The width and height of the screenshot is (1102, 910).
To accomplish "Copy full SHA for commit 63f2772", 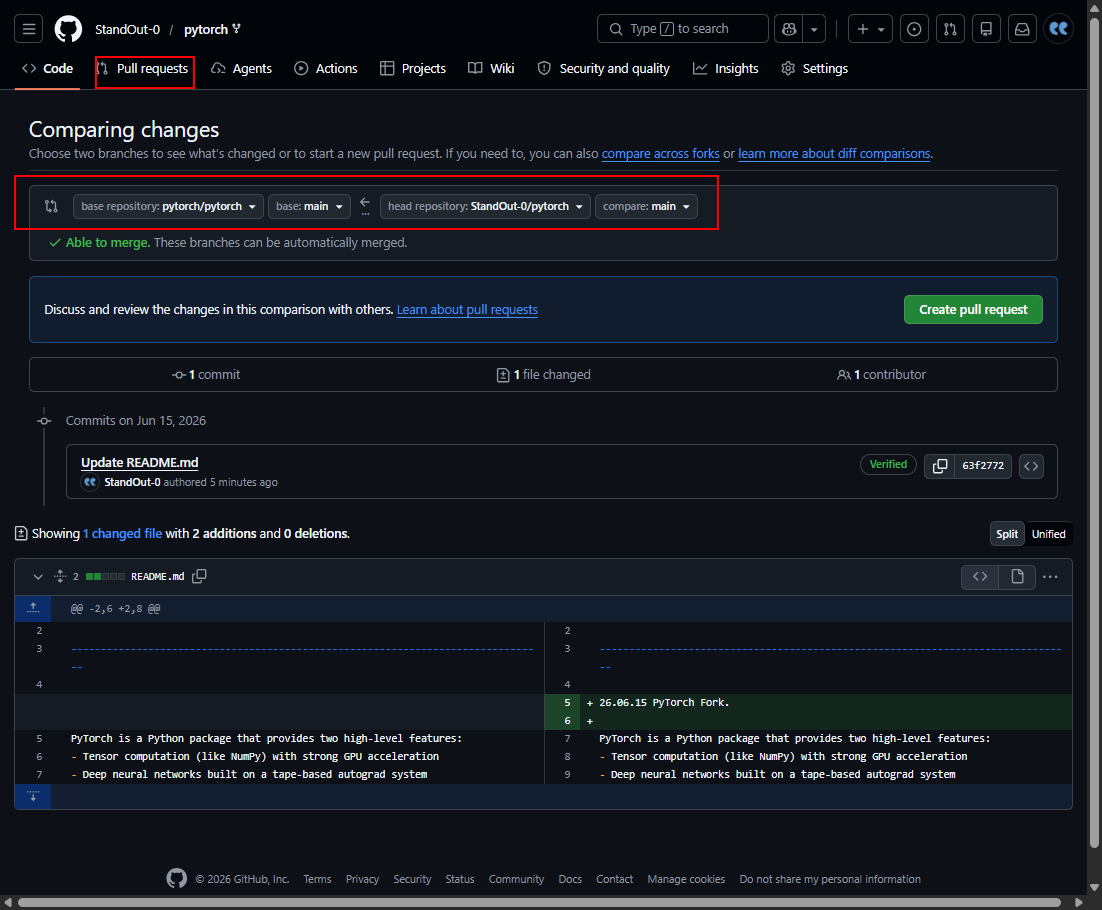I will [940, 466].
